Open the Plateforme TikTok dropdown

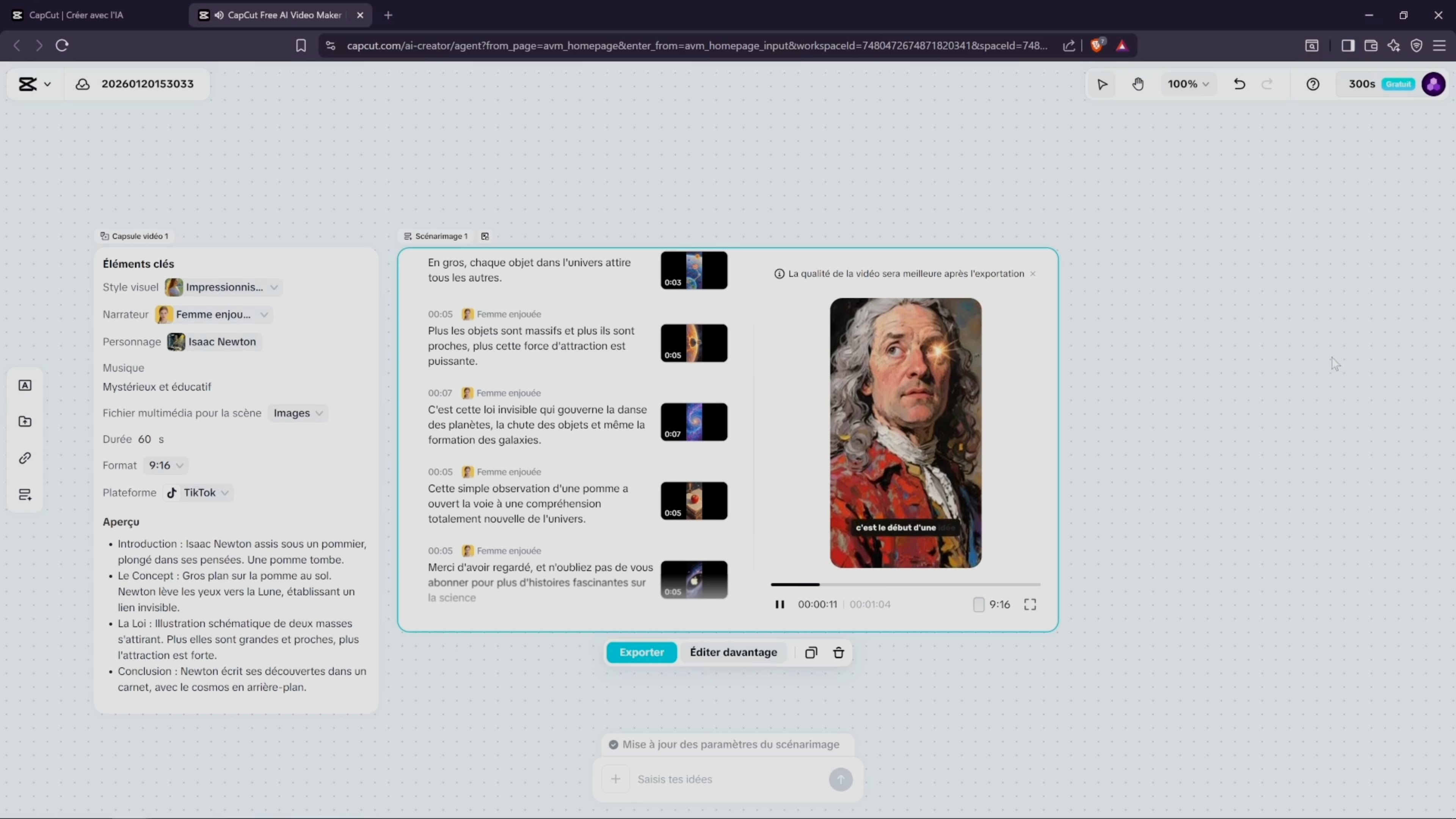coord(198,492)
